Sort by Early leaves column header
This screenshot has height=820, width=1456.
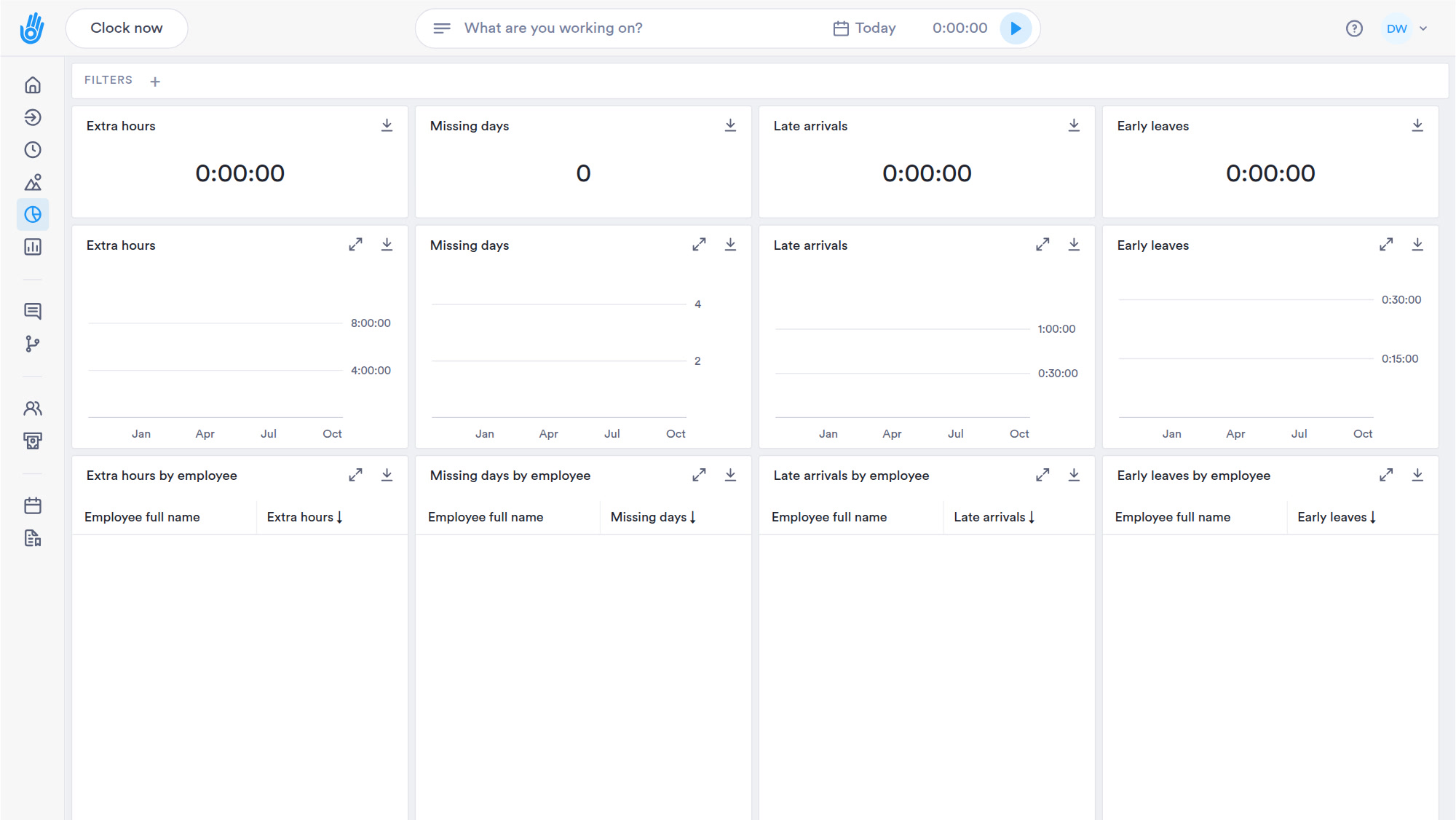tap(1337, 517)
